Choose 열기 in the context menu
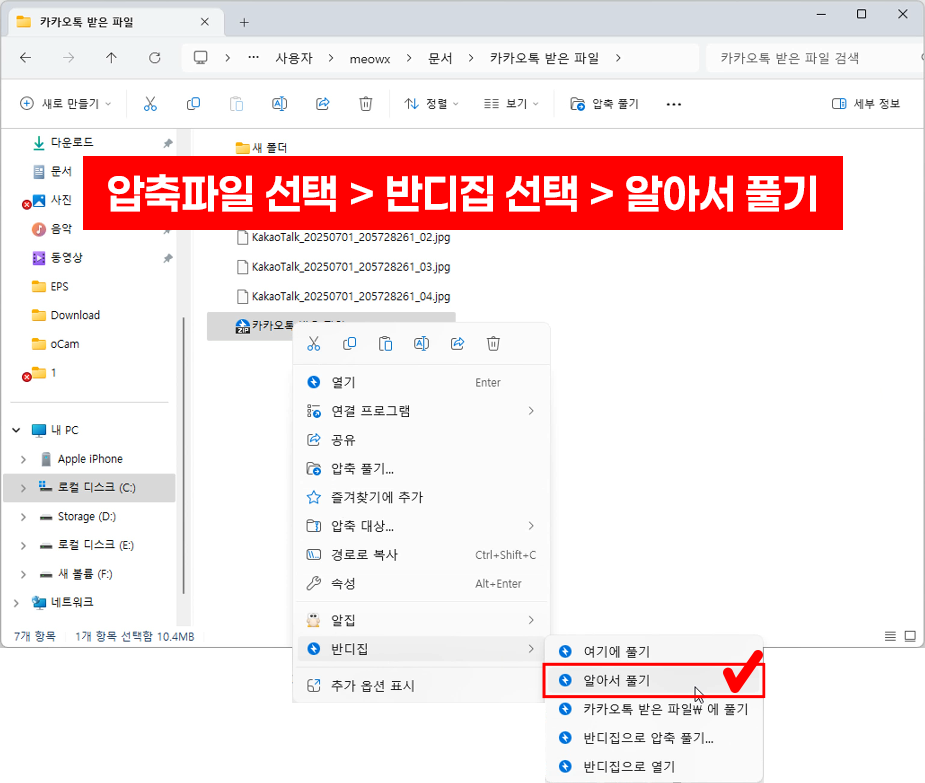This screenshot has height=783, width=925. pos(421,382)
